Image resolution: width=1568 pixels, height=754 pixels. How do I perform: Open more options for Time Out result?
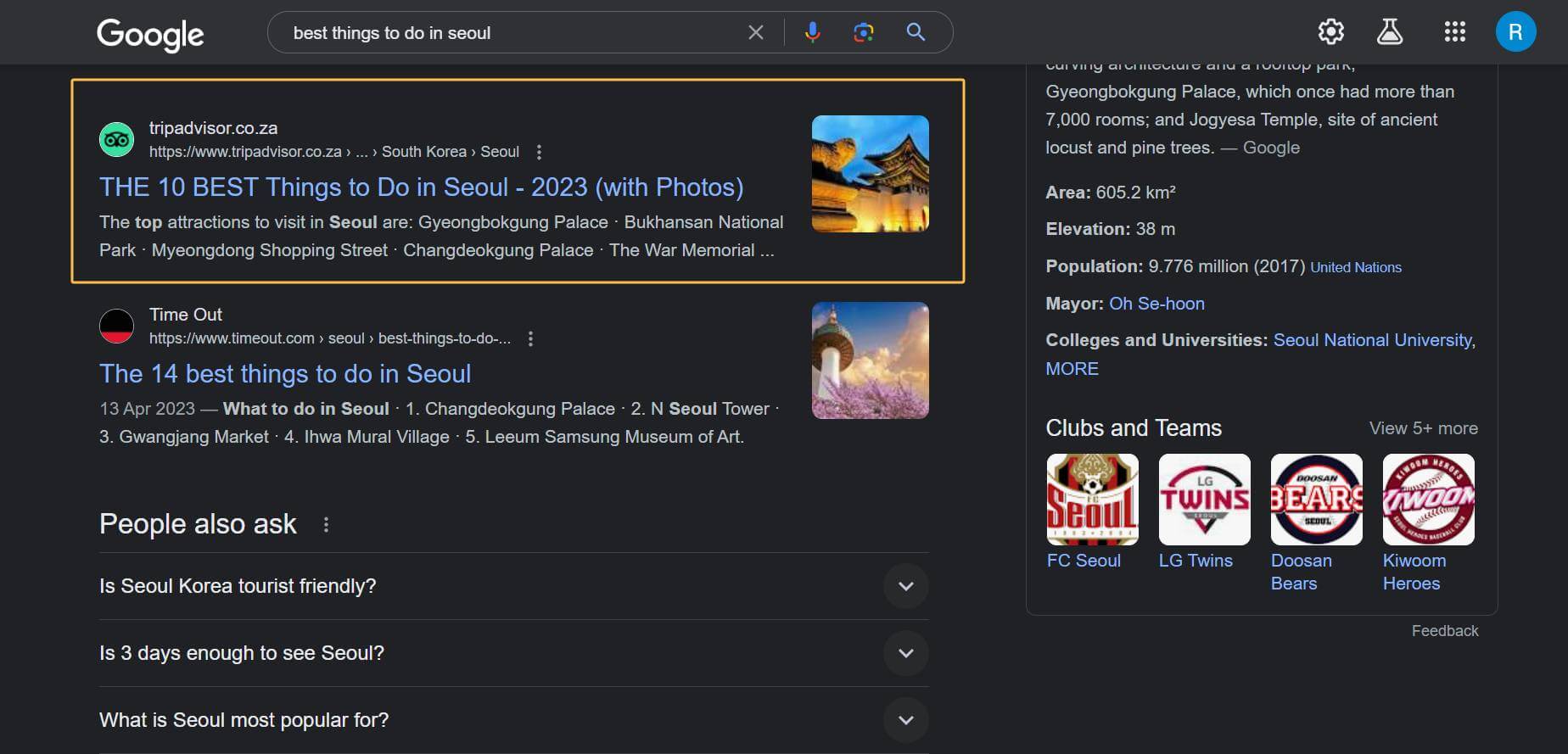[x=530, y=338]
